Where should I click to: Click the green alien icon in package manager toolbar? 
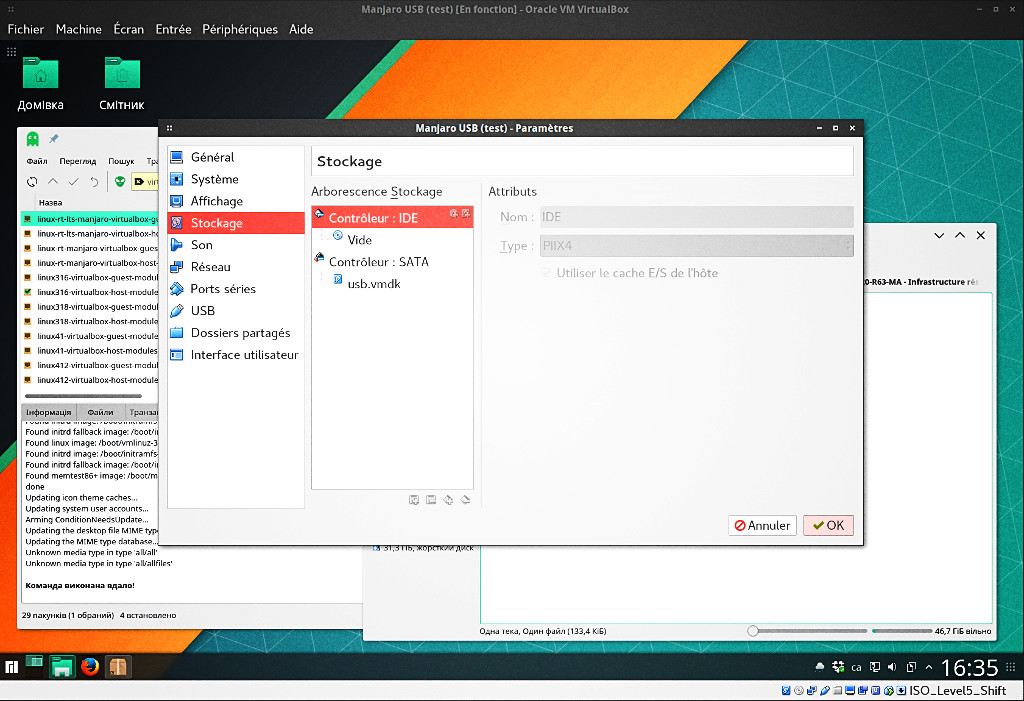[x=120, y=182]
